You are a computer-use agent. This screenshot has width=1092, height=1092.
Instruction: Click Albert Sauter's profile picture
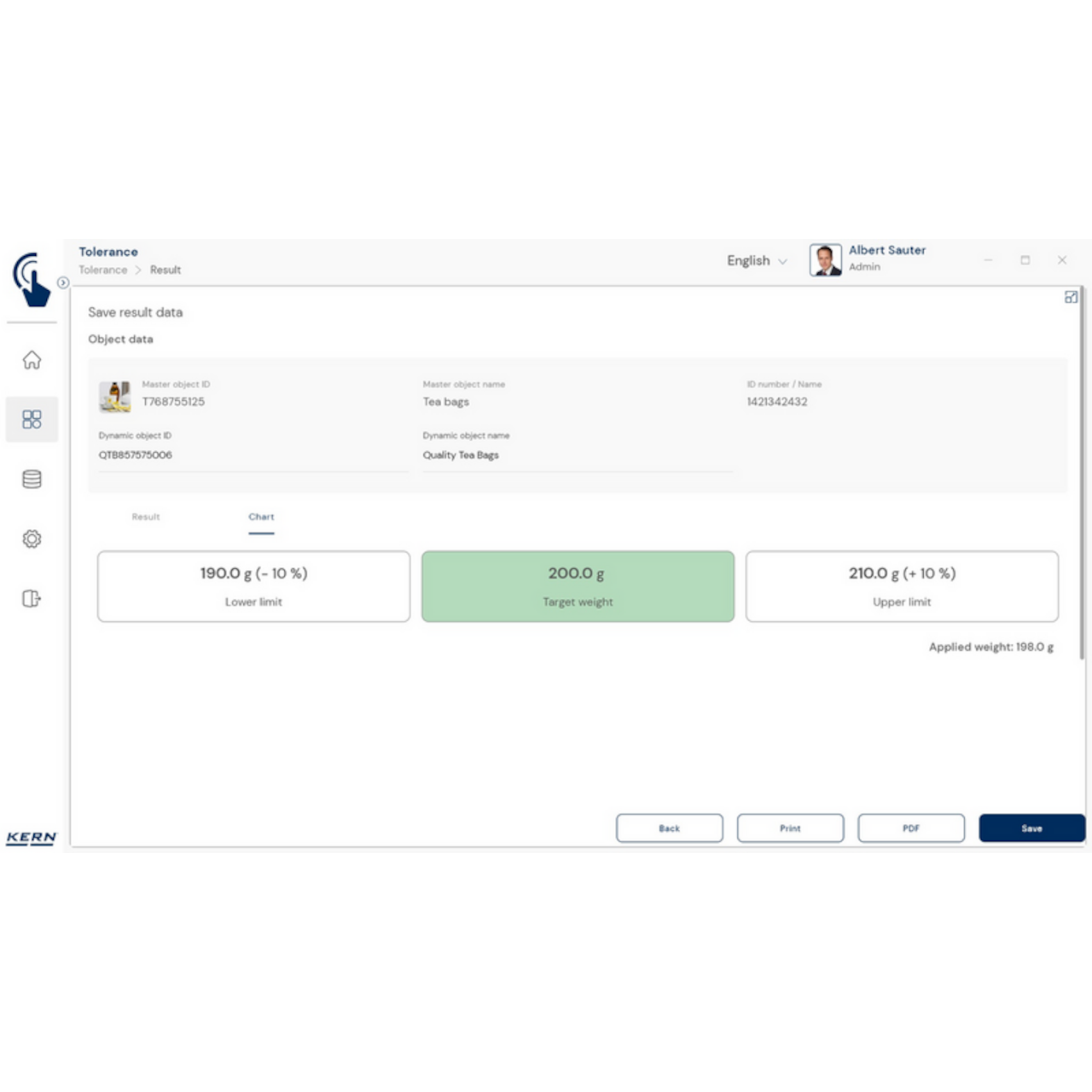click(x=825, y=259)
